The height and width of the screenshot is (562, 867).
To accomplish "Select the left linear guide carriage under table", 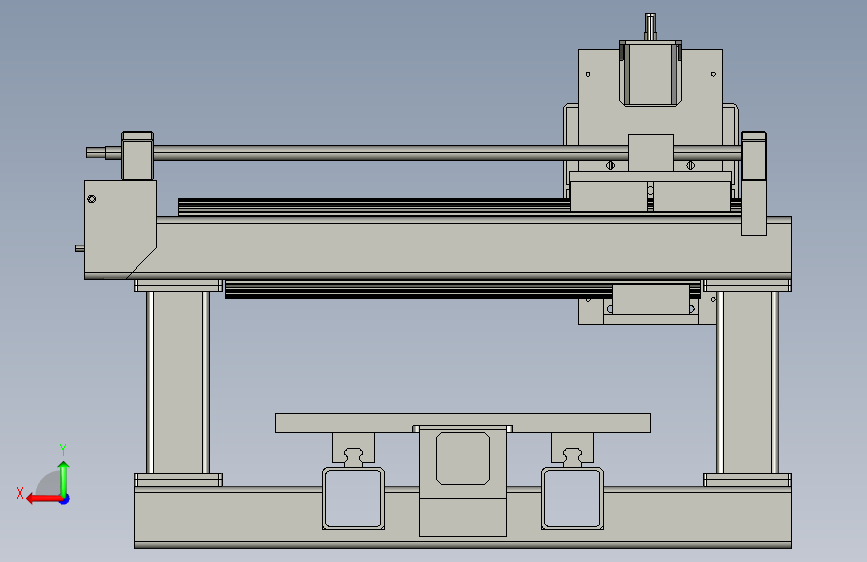I will (x=353, y=447).
